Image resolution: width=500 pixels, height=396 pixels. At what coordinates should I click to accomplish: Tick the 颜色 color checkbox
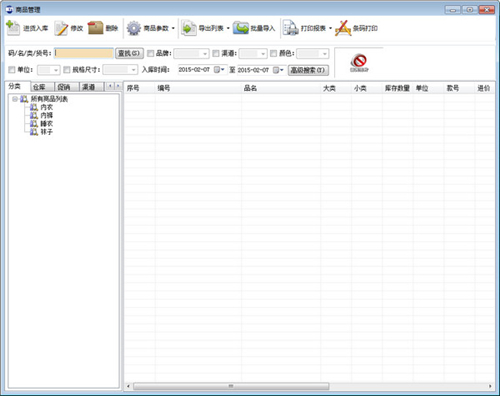pos(274,53)
